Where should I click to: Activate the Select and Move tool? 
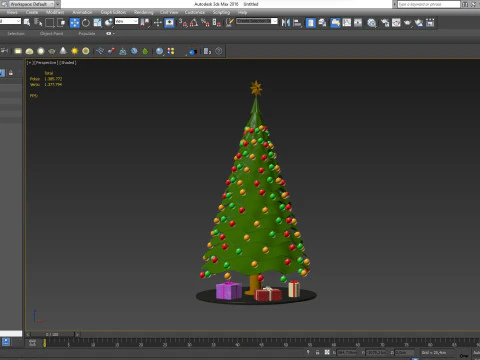tap(74, 22)
